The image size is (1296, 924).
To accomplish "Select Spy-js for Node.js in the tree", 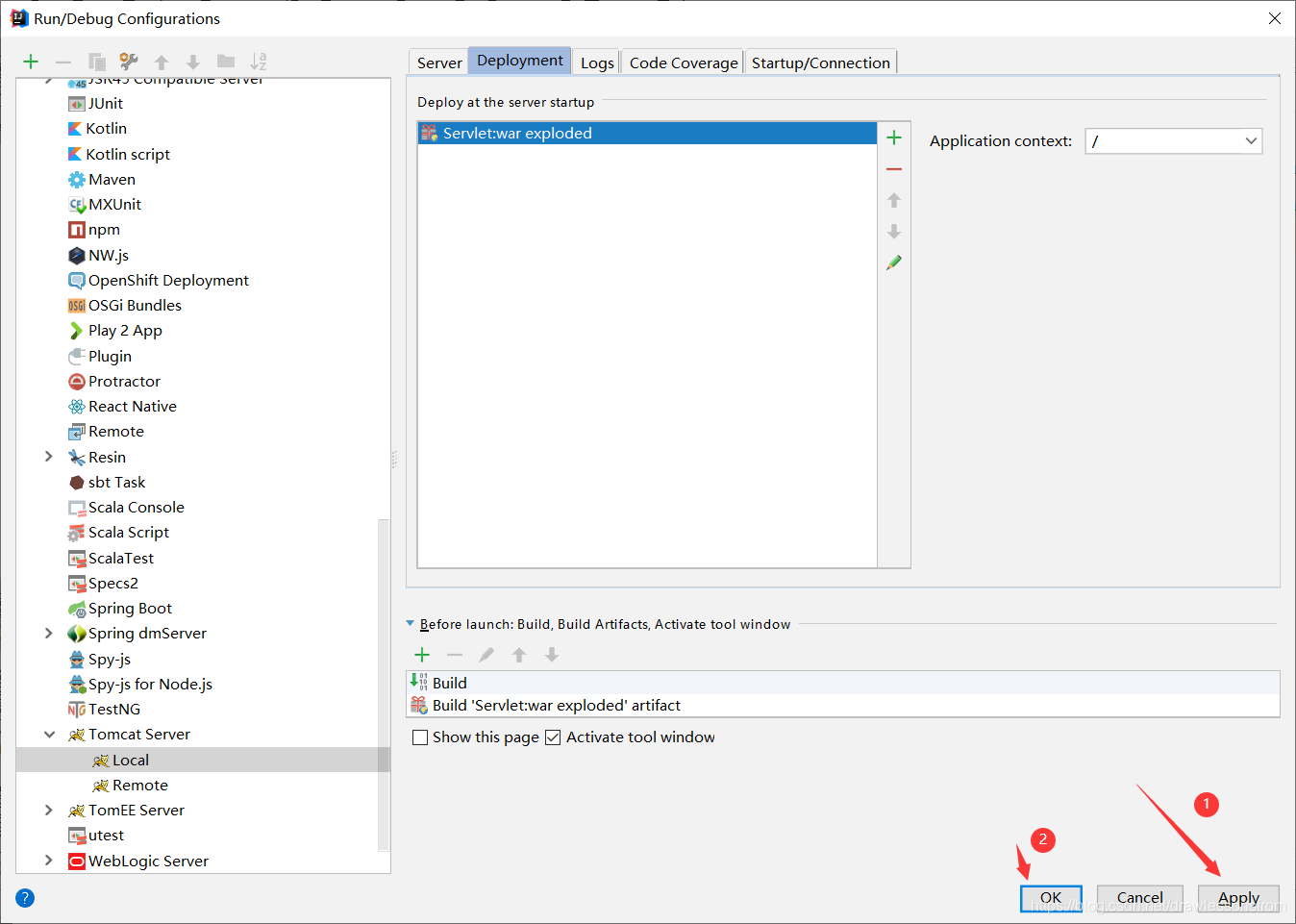I will point(150,684).
